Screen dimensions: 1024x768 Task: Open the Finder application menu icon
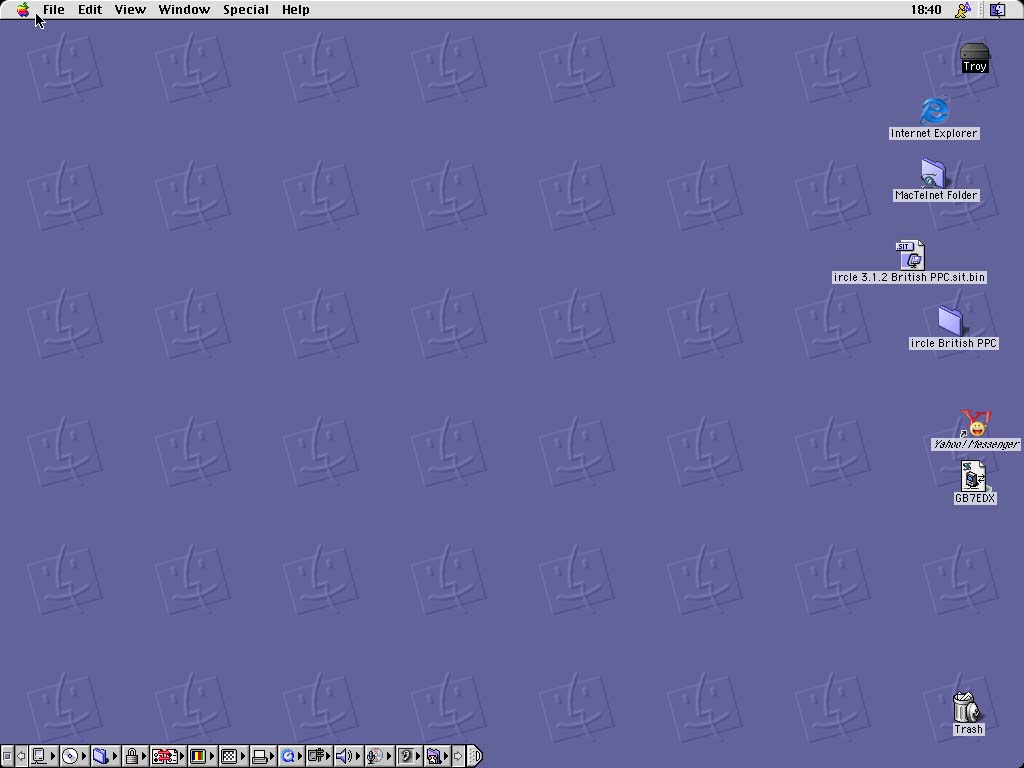coord(998,10)
